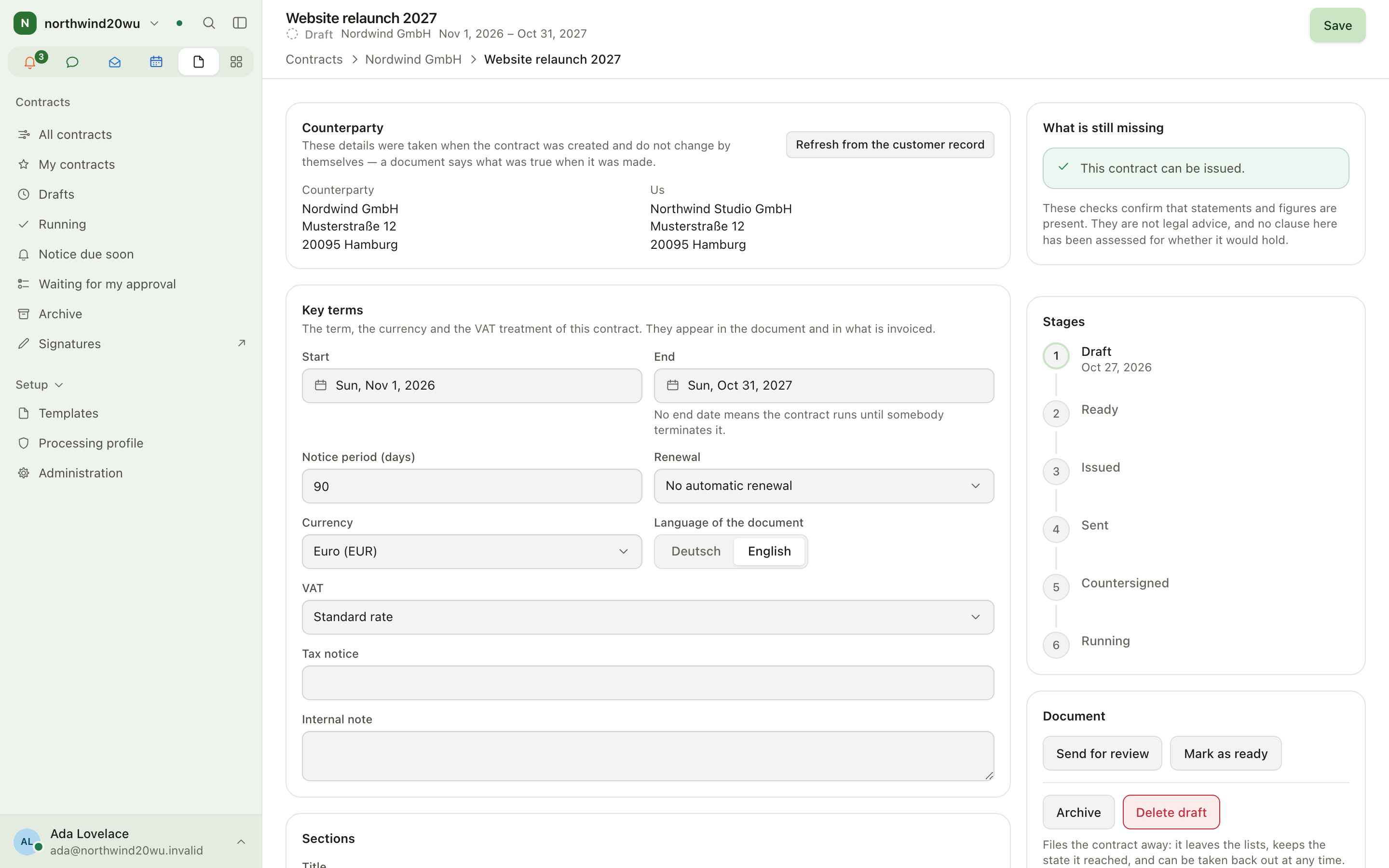The height and width of the screenshot is (868, 1389).
Task: Select the contracts document icon tab
Action: click(199, 62)
